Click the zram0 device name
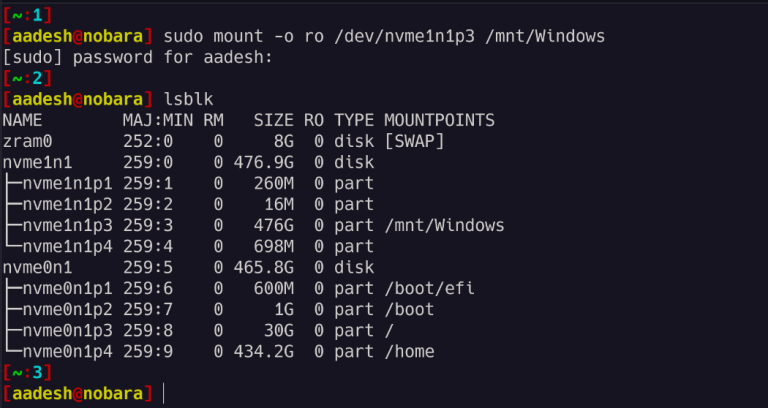 pyautogui.click(x=27, y=142)
